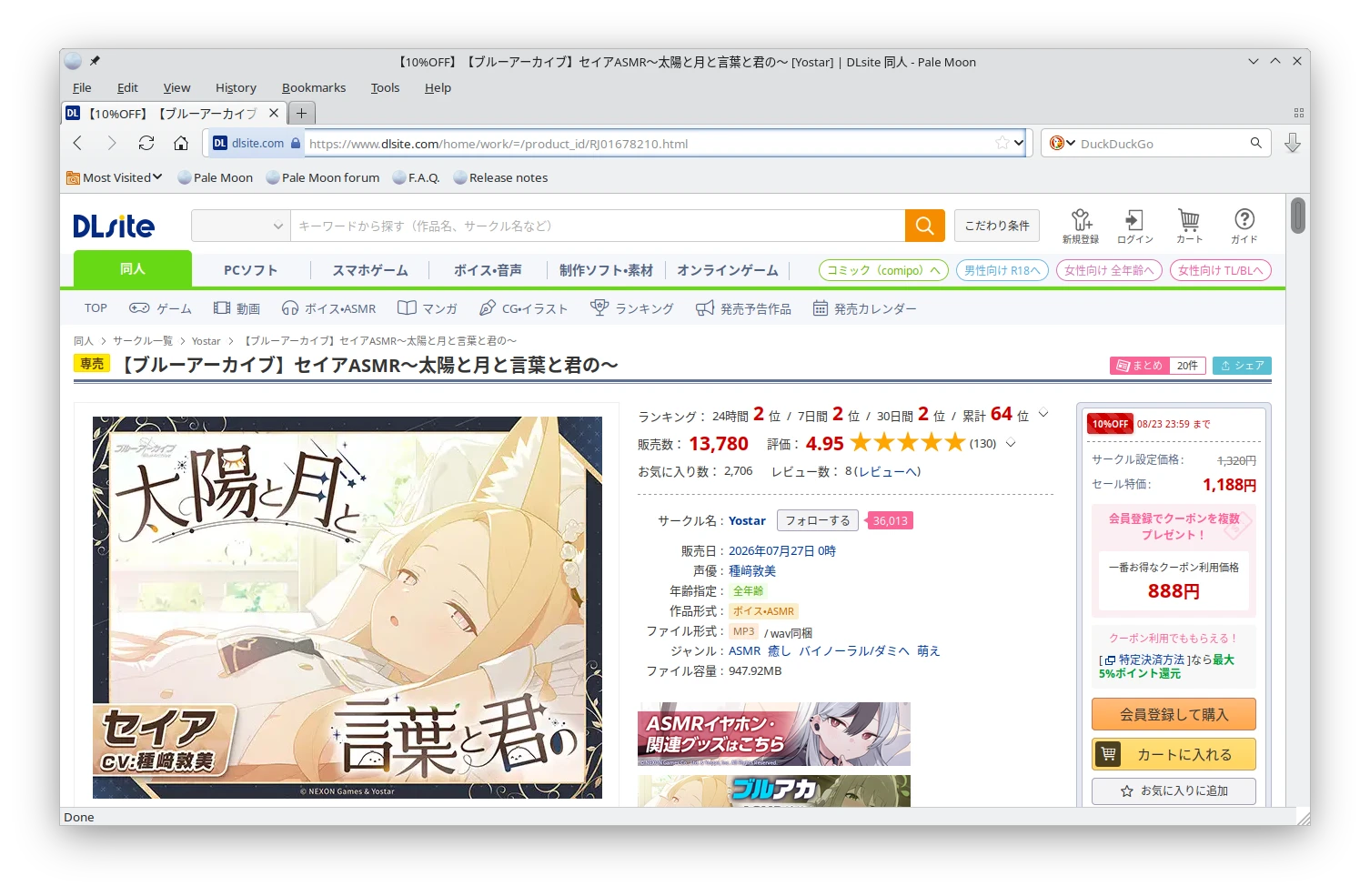The width and height of the screenshot is (1370, 896).
Task: Open the カート cart icon
Action: [1189, 226]
